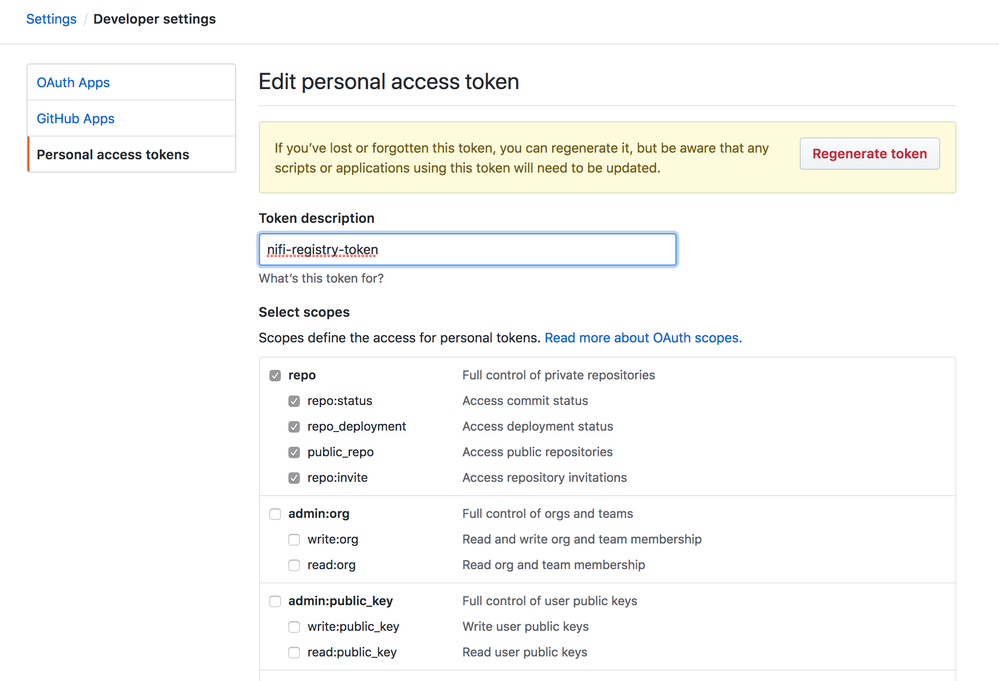Check the write:org scope

coord(294,540)
